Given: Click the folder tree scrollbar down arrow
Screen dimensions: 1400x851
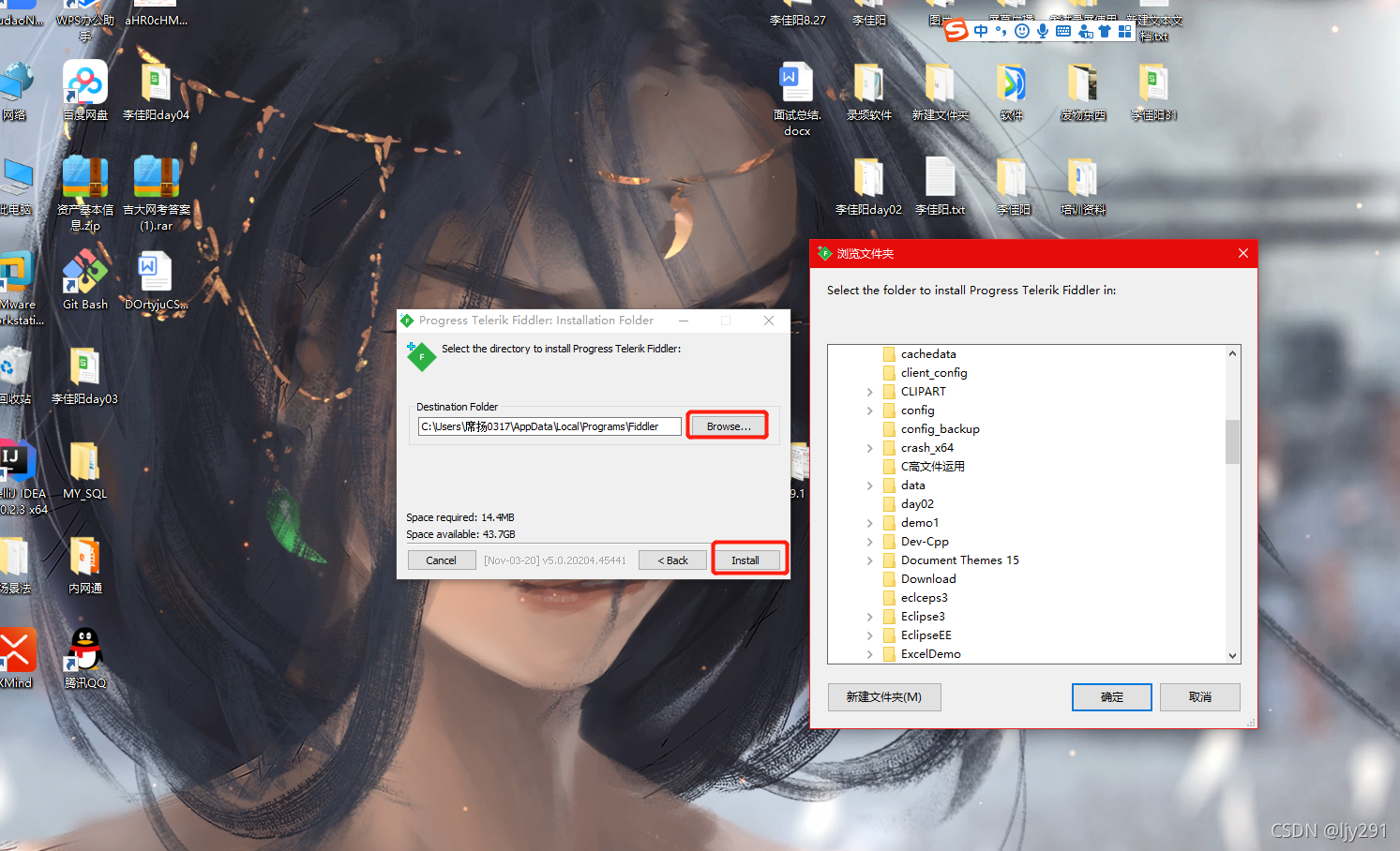Looking at the screenshot, I should pos(1232,656).
